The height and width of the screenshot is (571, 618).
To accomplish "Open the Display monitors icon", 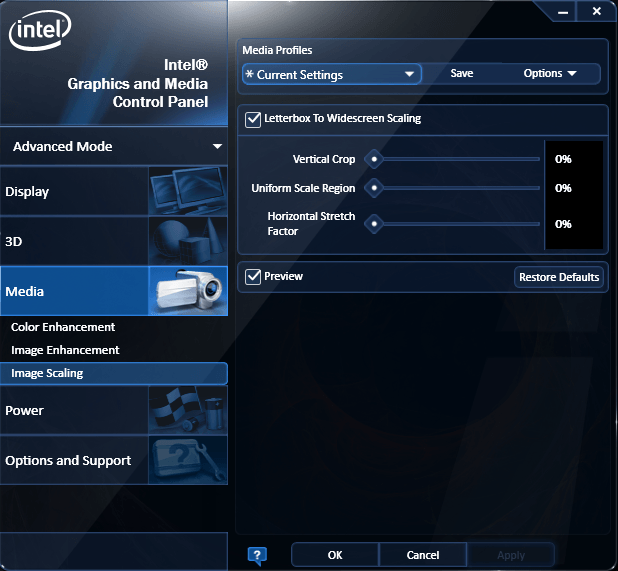I will click(188, 191).
